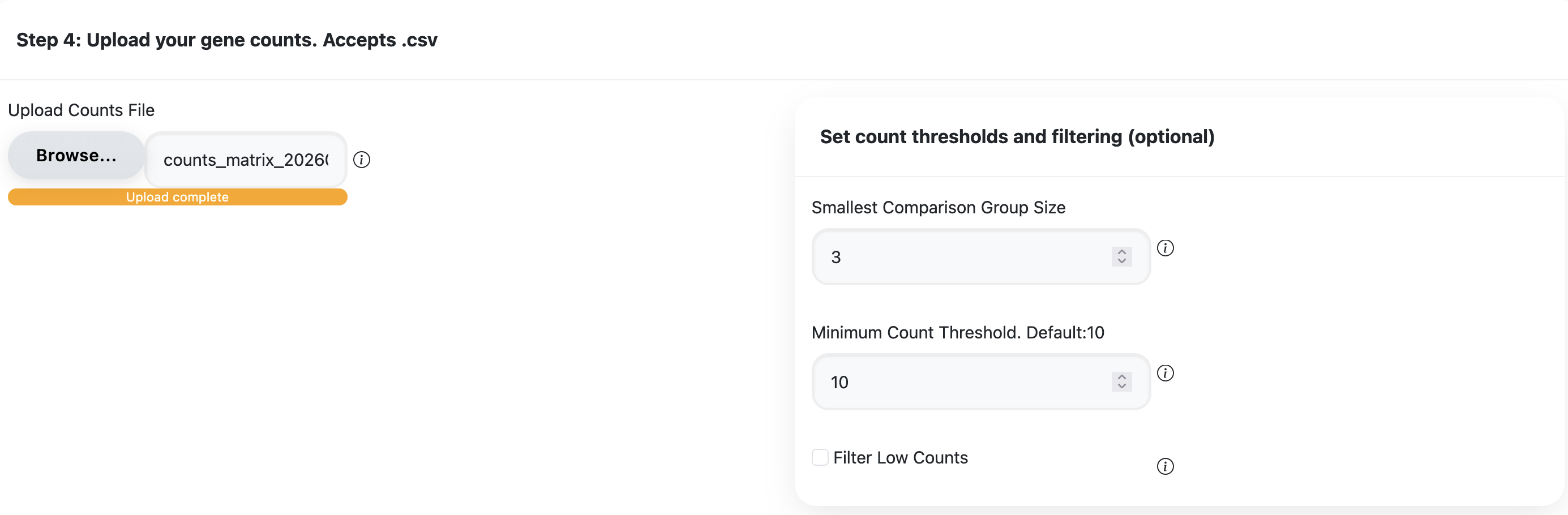1568x515 pixels.
Task: Open info tooltip for Smallest Comparison Group Size
Action: 1165,248
